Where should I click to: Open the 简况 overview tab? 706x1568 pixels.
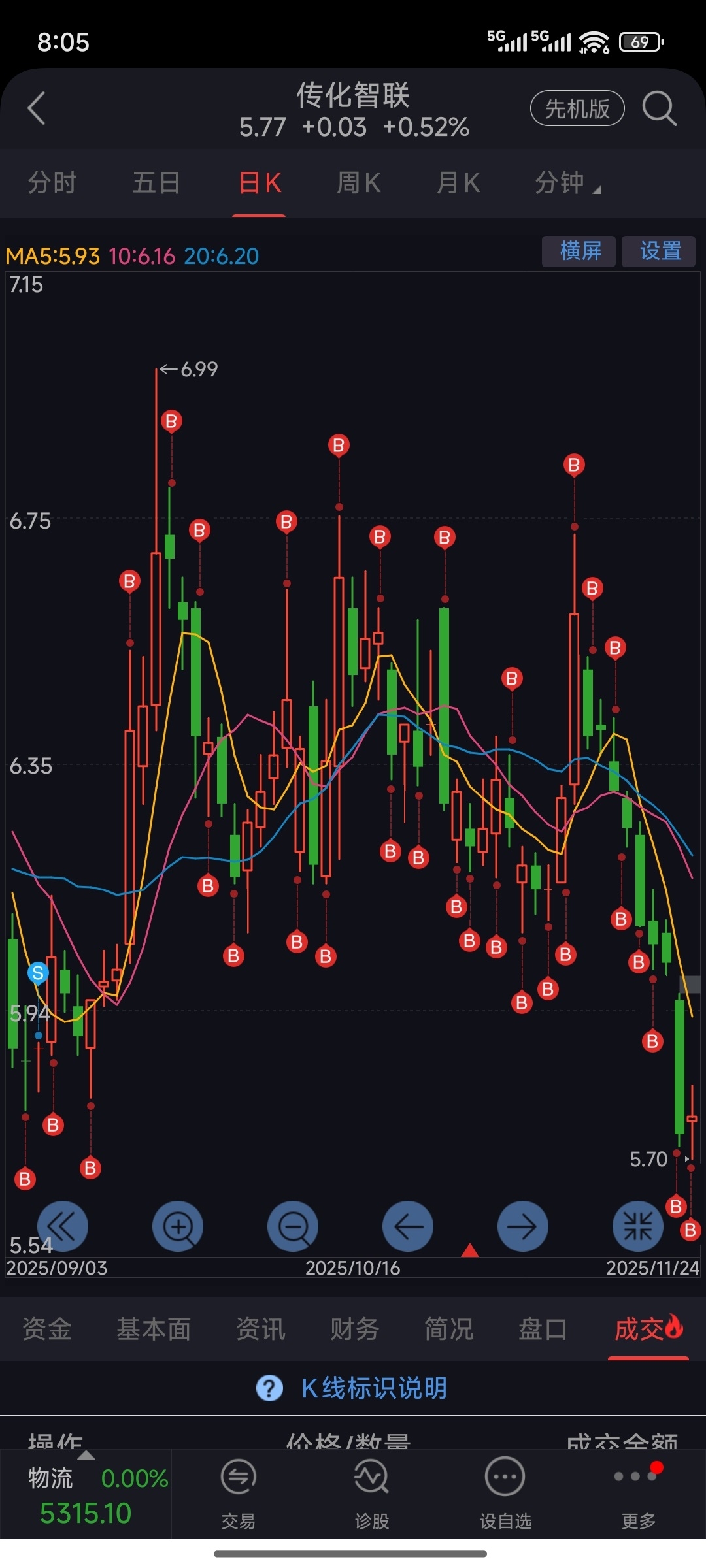(x=449, y=1330)
